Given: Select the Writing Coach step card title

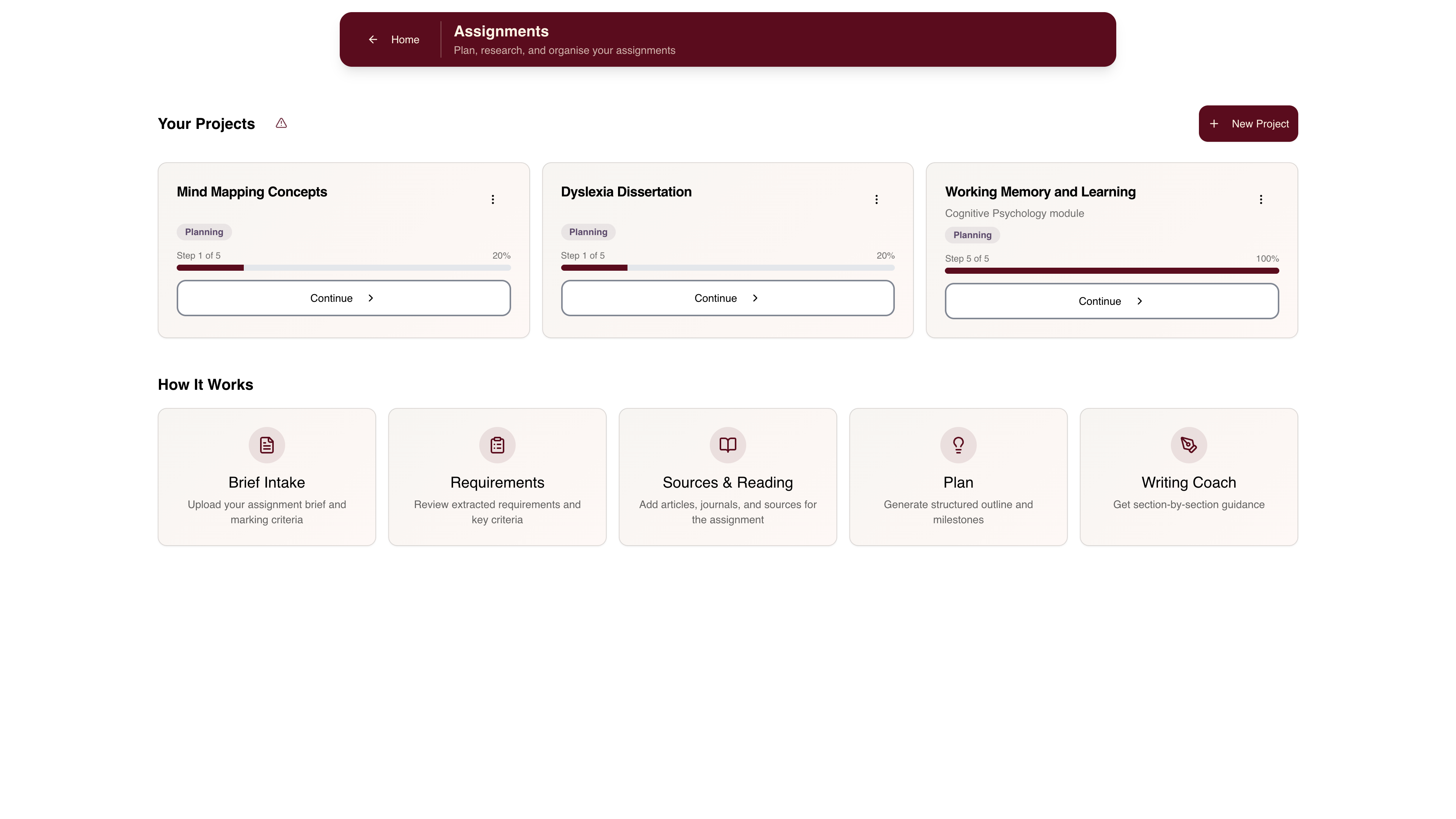Looking at the screenshot, I should point(1189,482).
